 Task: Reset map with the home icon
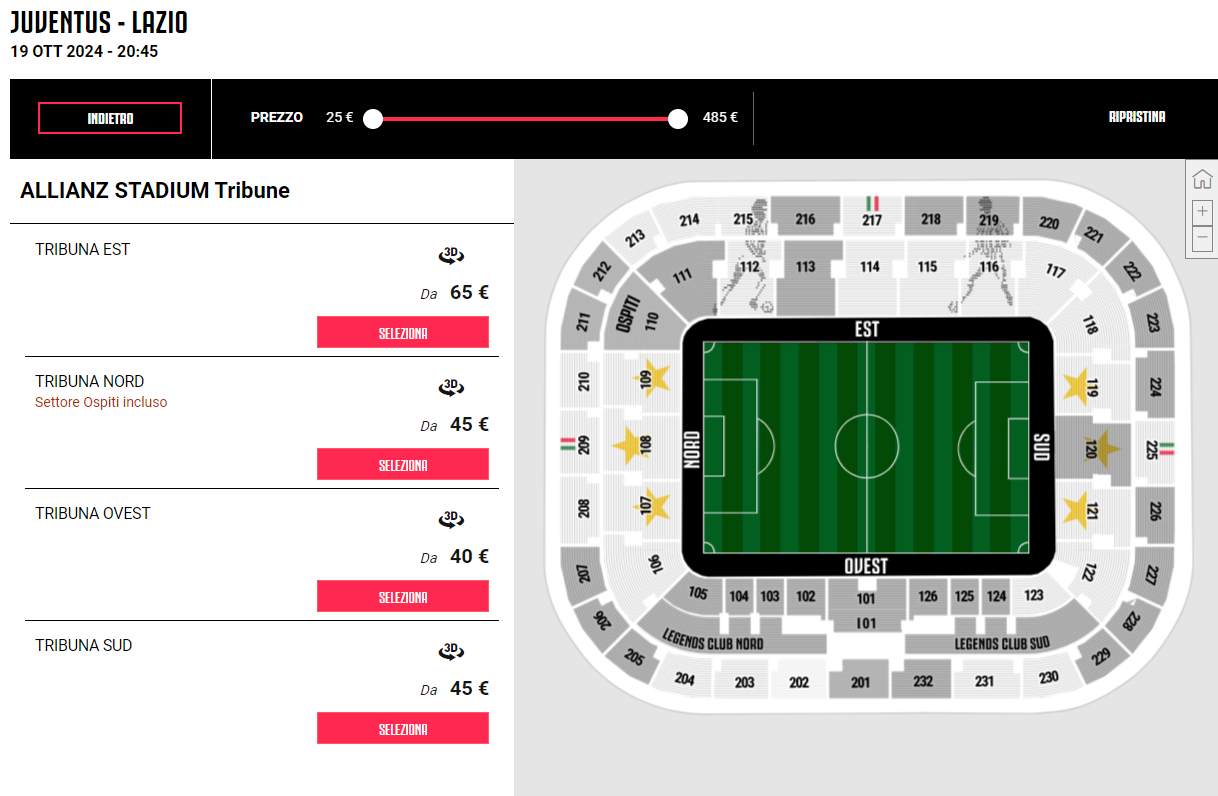click(x=1202, y=180)
